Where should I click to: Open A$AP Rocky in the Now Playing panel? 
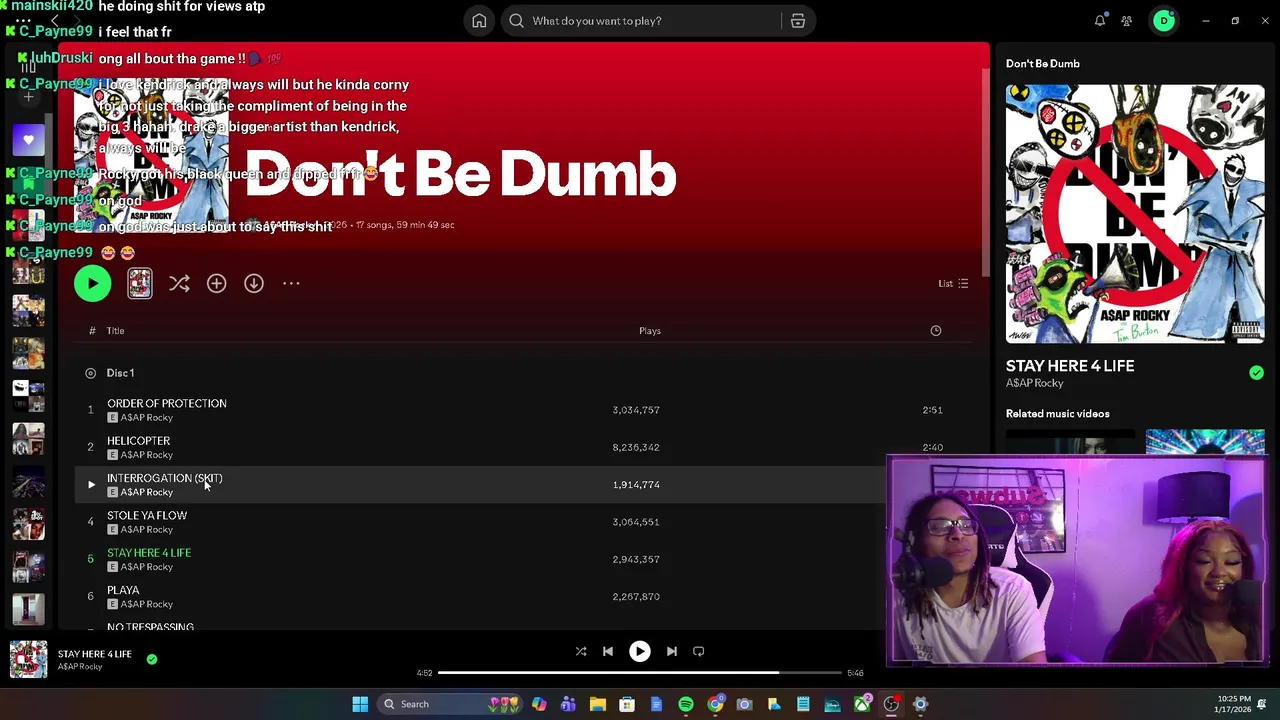click(x=1035, y=384)
